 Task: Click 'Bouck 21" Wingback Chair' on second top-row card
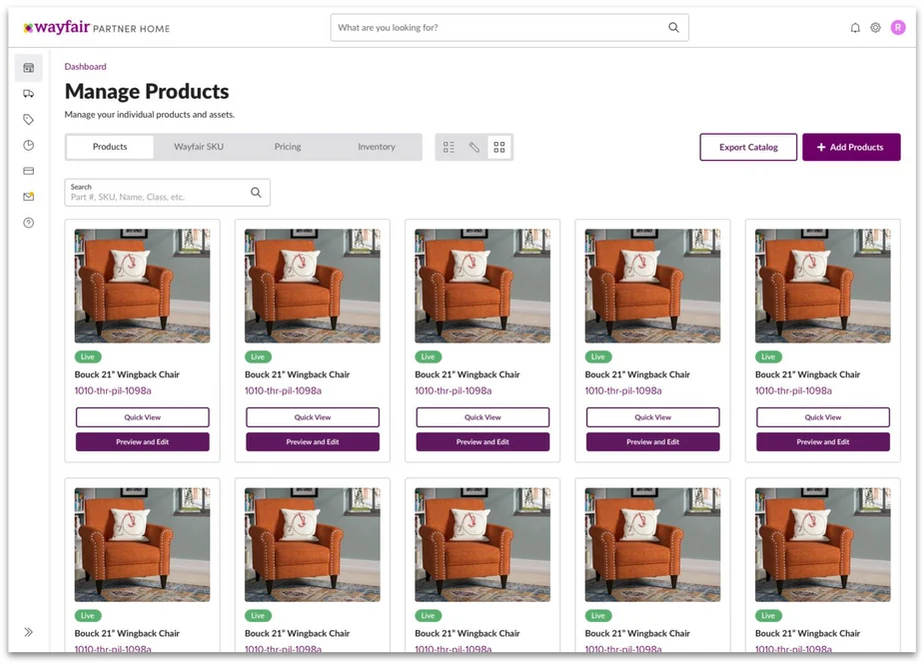297,374
